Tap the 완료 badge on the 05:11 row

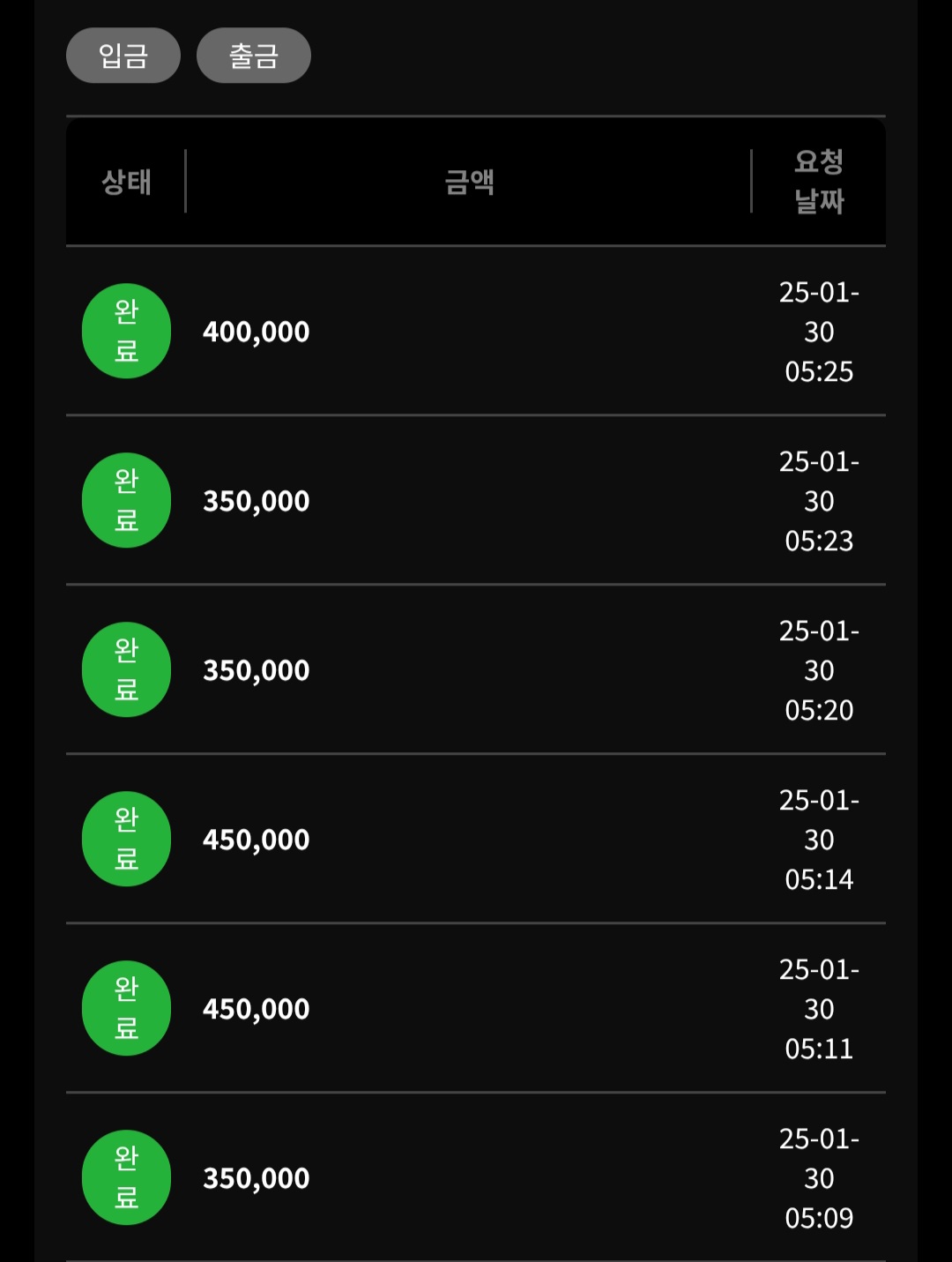click(126, 1008)
